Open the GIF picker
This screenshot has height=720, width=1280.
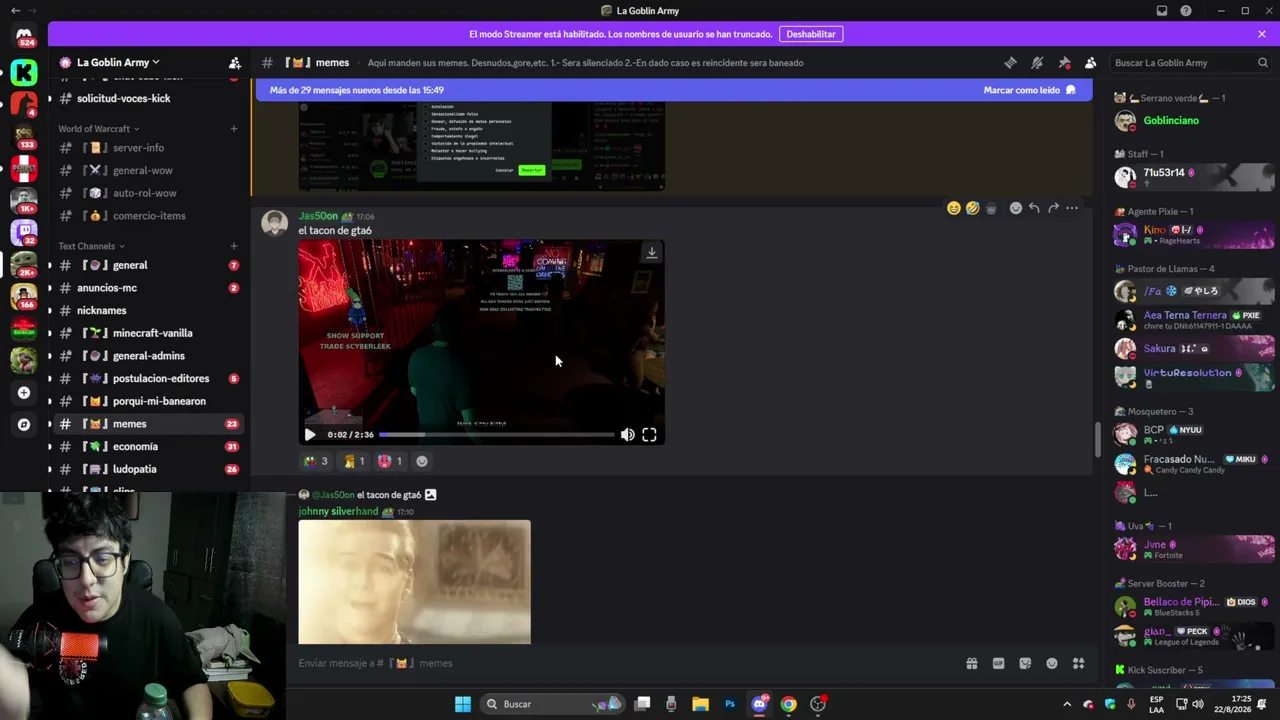coord(998,663)
